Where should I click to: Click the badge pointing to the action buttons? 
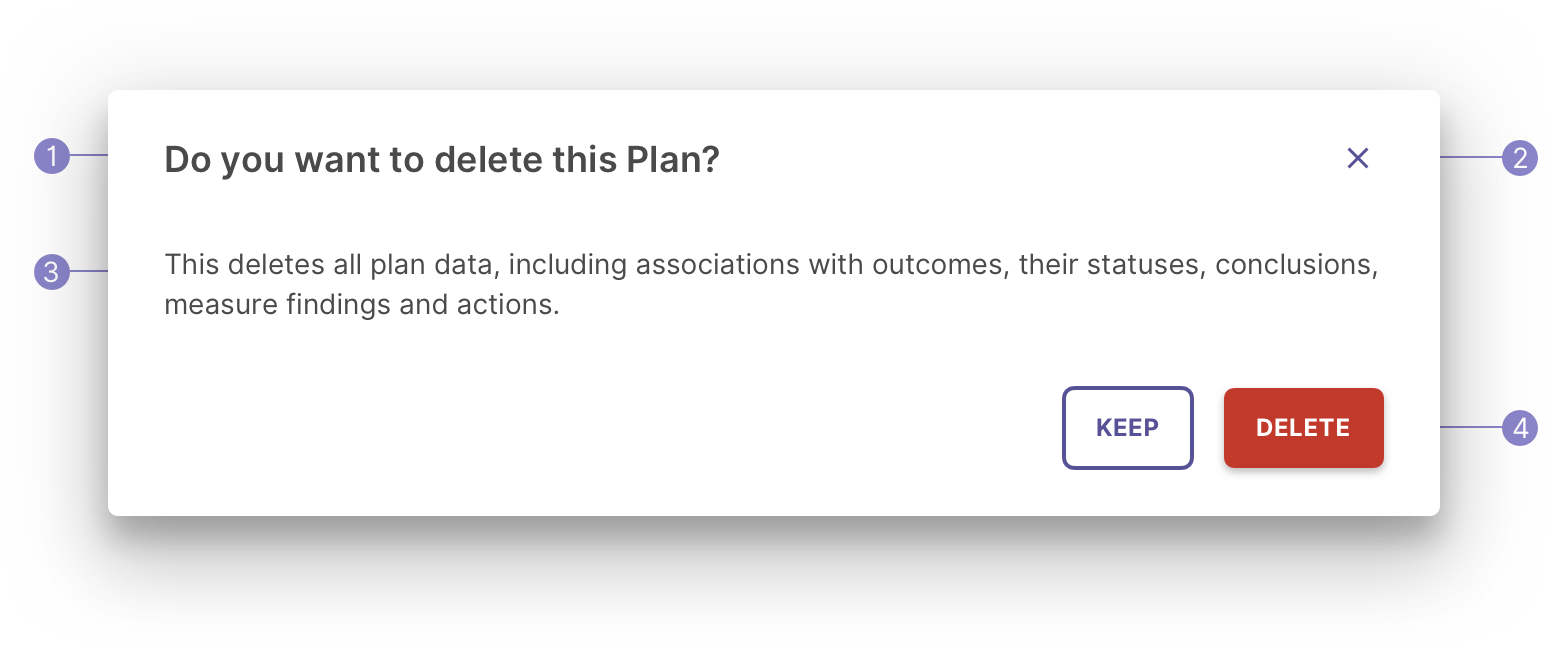[x=1519, y=428]
